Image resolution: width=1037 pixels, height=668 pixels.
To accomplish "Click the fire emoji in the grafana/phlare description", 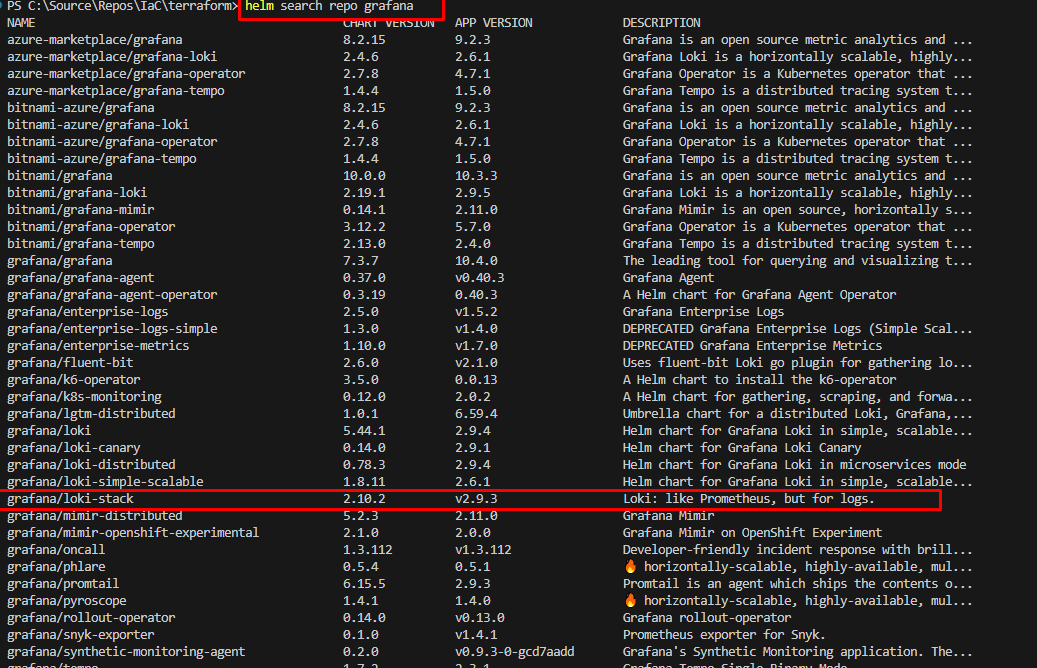I will tap(629, 567).
